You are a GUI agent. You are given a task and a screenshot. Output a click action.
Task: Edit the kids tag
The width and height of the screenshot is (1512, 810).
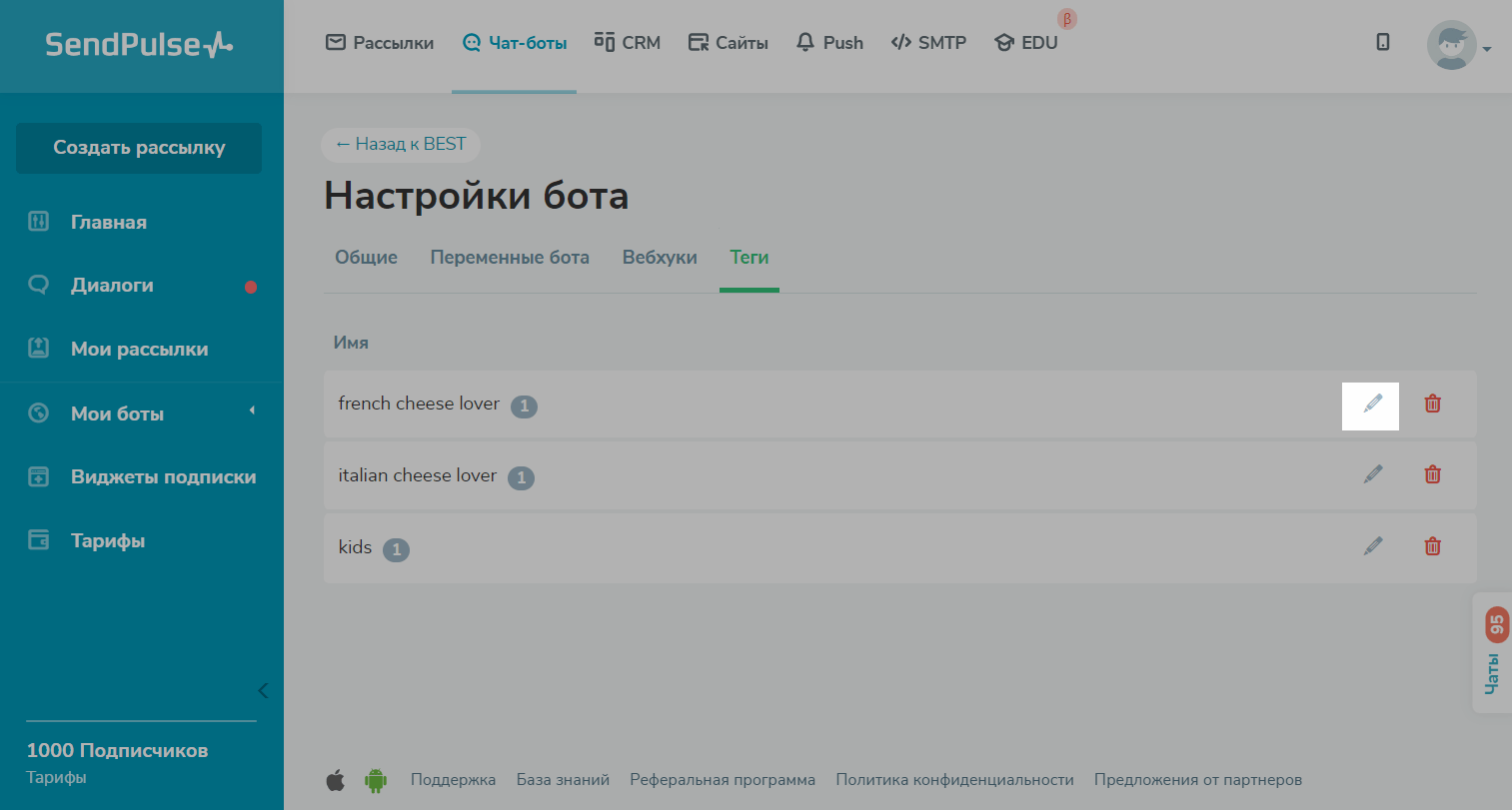[x=1372, y=546]
